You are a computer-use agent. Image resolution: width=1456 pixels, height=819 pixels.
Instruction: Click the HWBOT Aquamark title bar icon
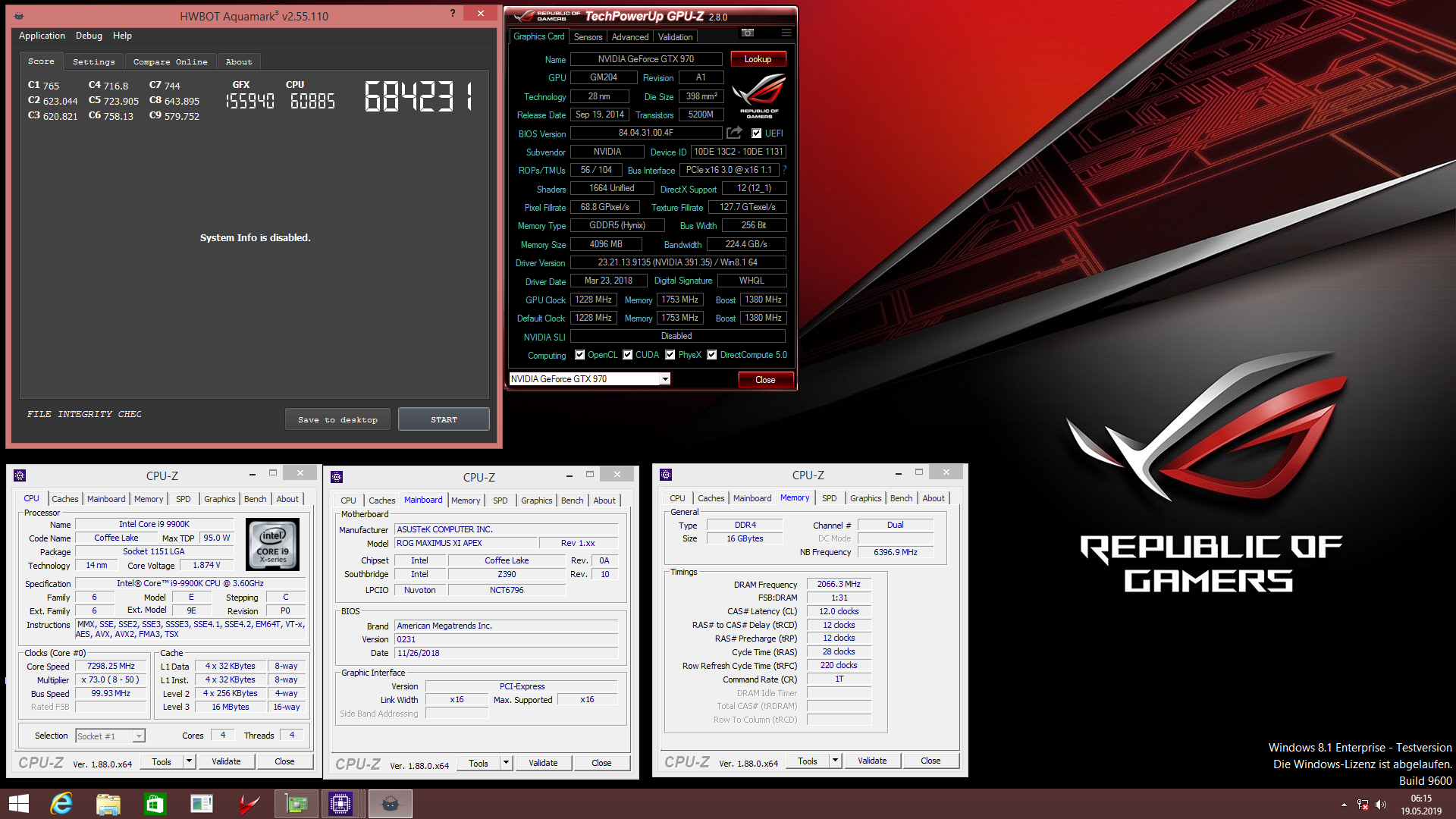19,15
